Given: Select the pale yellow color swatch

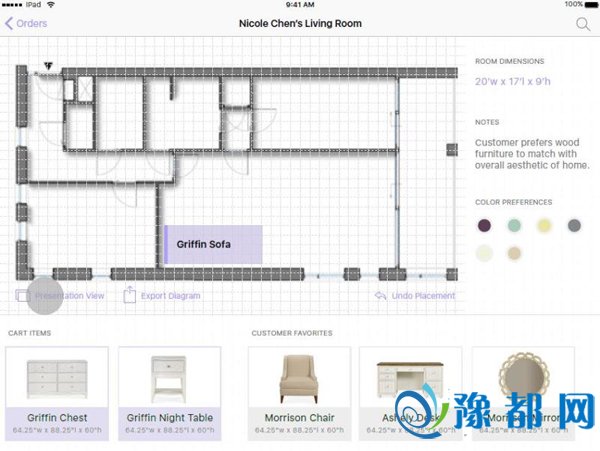Looking at the screenshot, I should point(544,226).
